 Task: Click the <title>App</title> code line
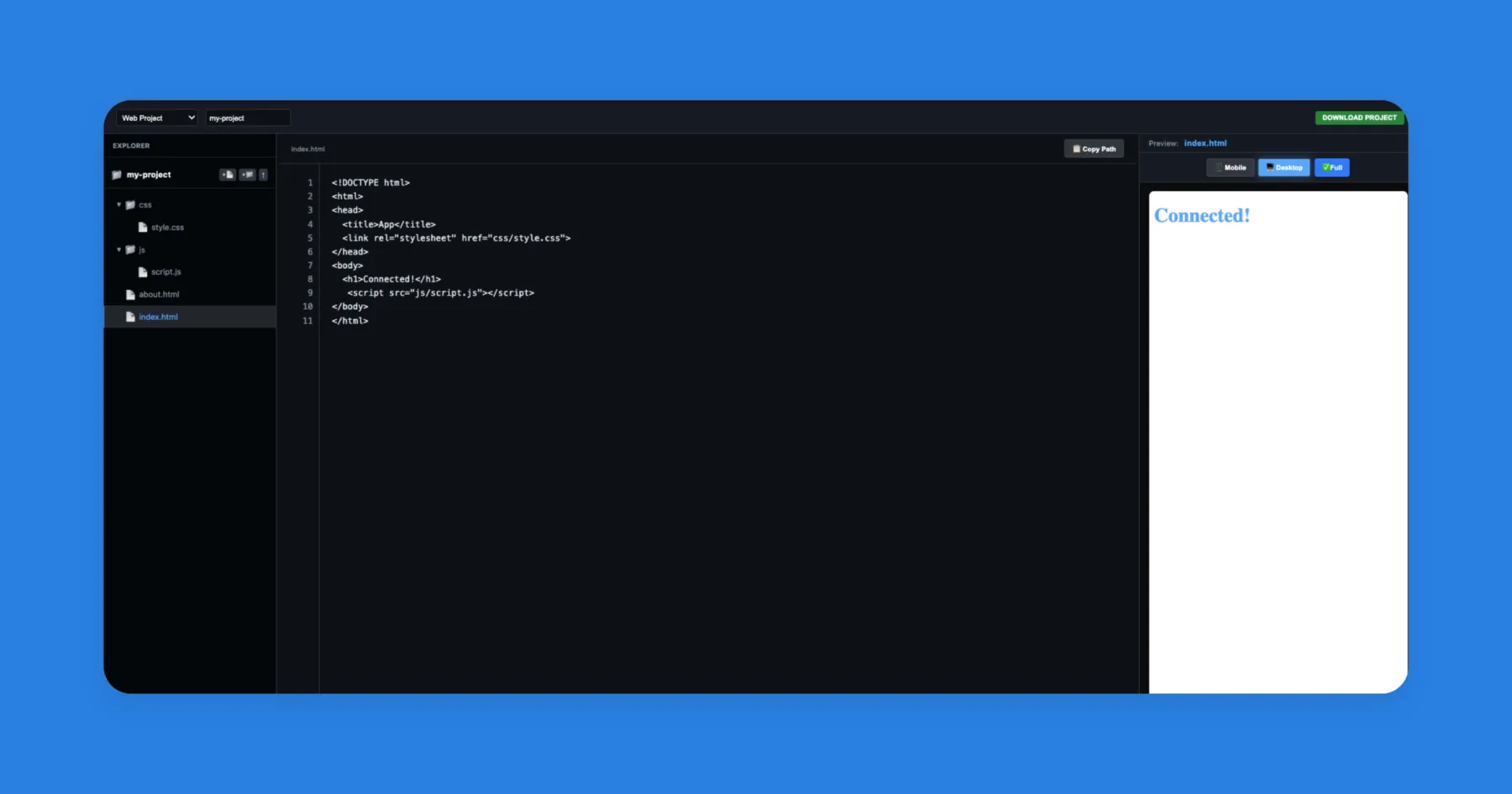coord(389,224)
